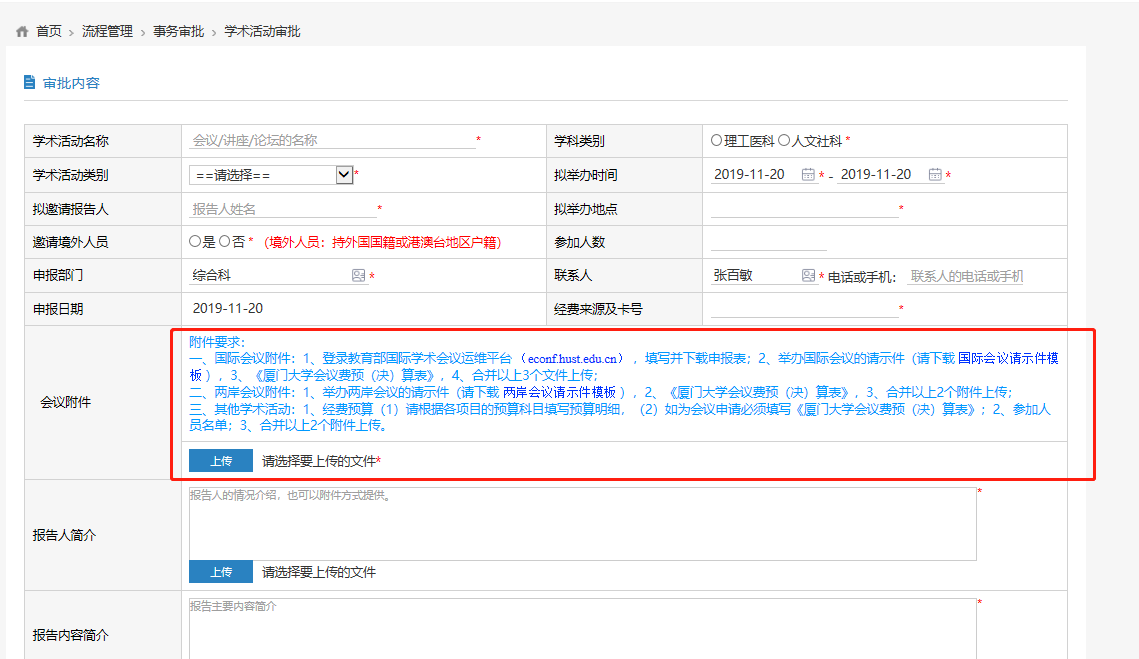Click the department picker icon beside 综合科
The width and height of the screenshot is (1139, 659).
[x=358, y=276]
